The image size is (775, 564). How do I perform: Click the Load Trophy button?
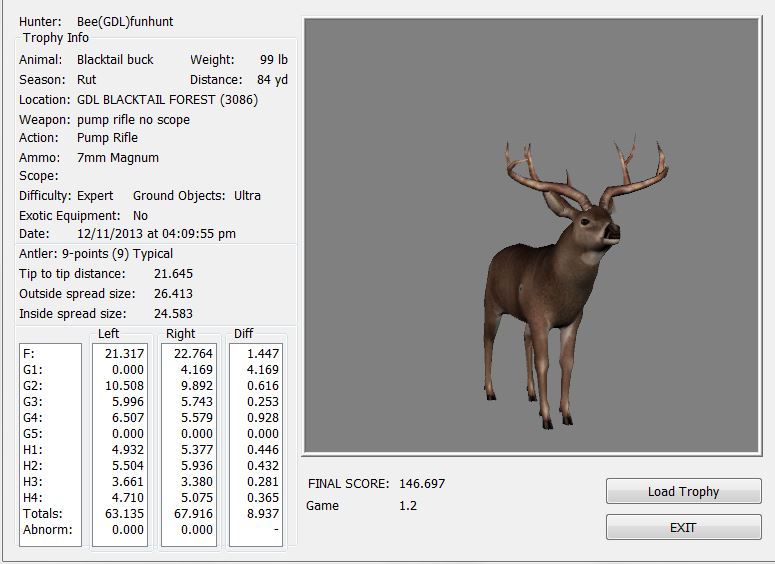(x=683, y=491)
